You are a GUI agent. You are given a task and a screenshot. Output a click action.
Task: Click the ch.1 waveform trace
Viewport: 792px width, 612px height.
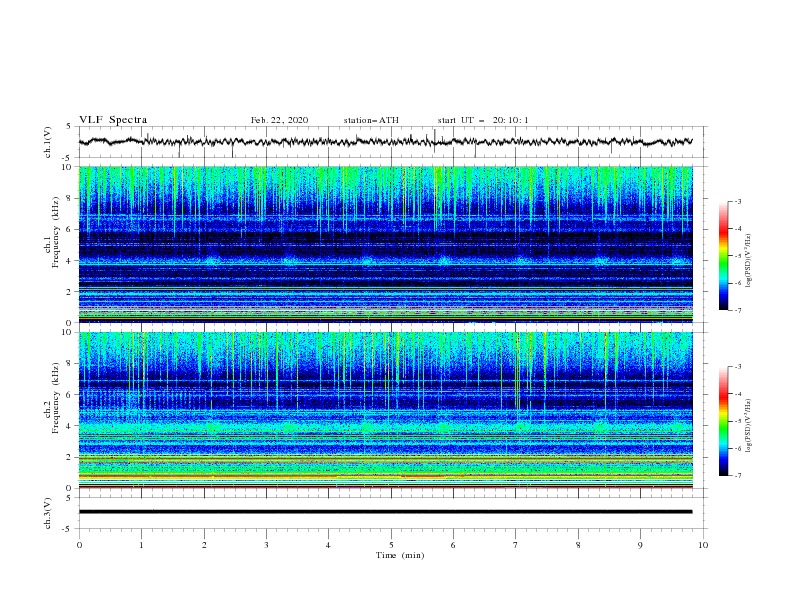[x=385, y=142]
